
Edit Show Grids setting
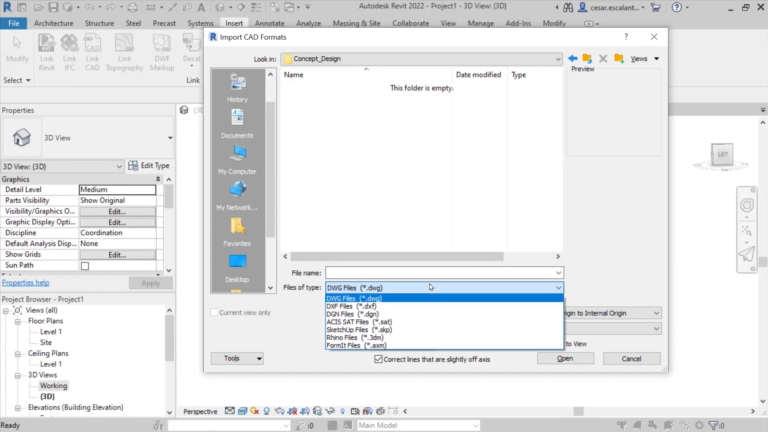pos(118,255)
